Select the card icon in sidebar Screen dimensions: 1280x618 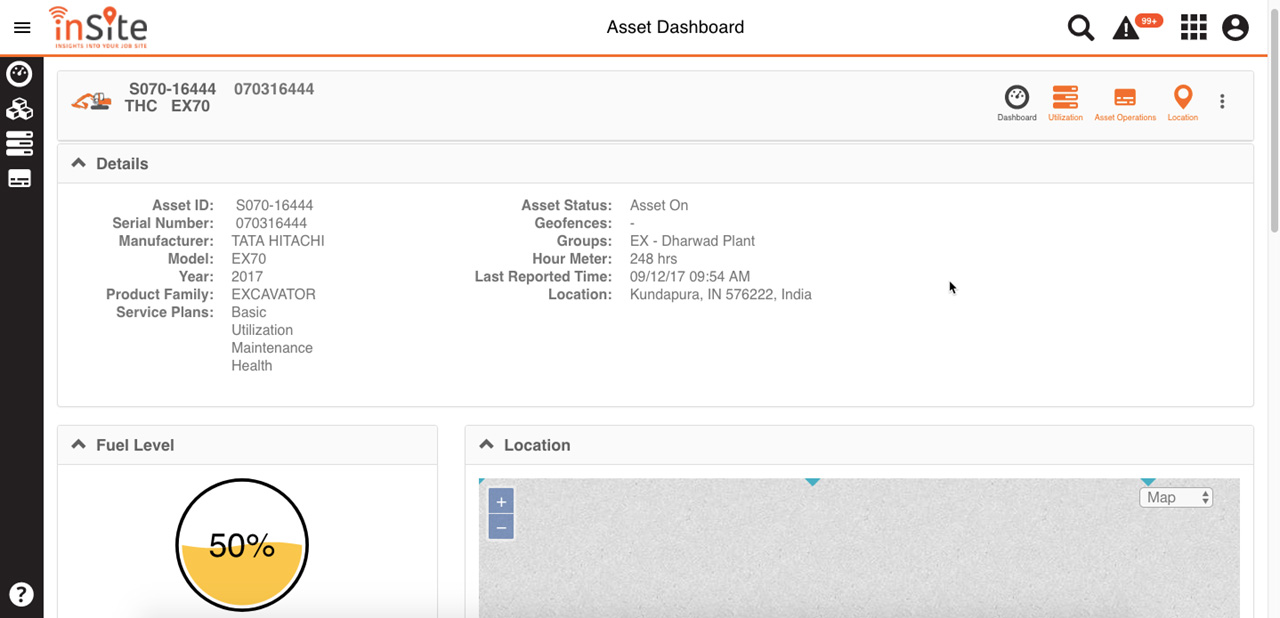19,179
